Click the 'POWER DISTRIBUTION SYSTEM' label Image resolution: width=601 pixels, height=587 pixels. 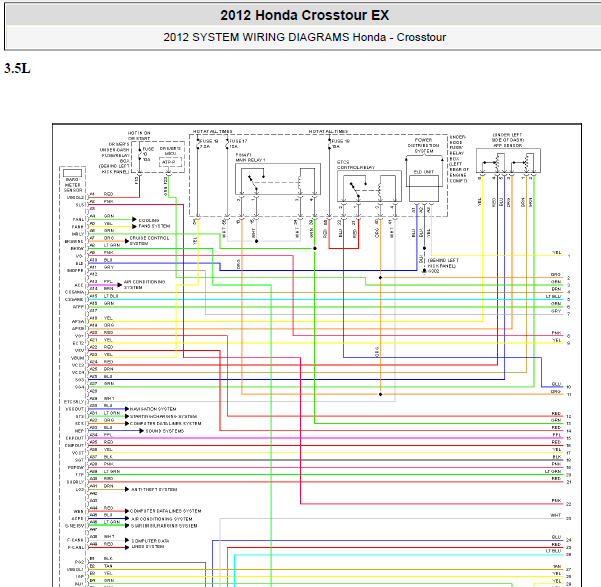[x=423, y=146]
